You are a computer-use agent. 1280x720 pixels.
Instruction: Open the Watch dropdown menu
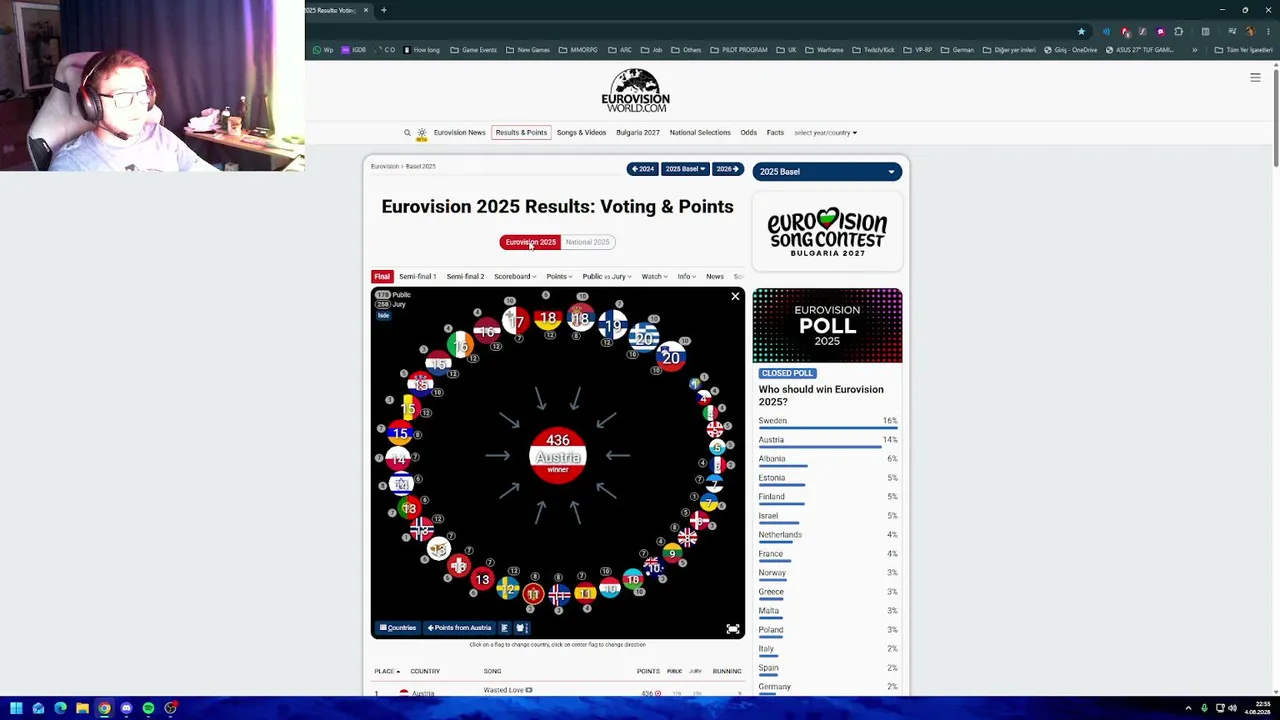[654, 277]
